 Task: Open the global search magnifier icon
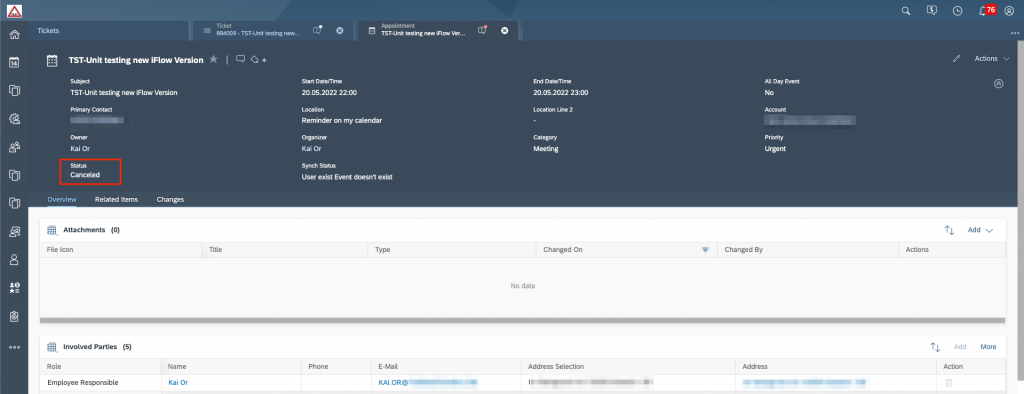point(905,10)
